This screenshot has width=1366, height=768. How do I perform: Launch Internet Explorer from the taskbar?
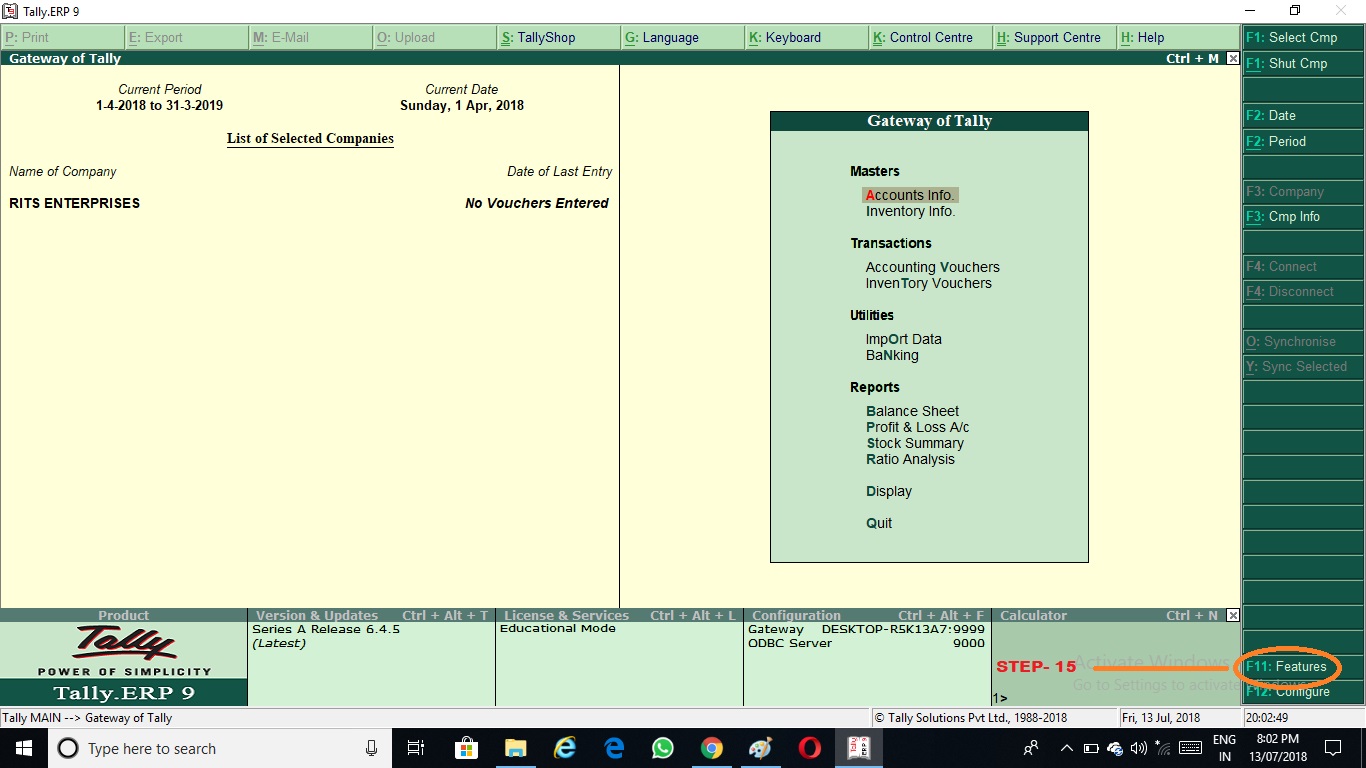pos(565,748)
